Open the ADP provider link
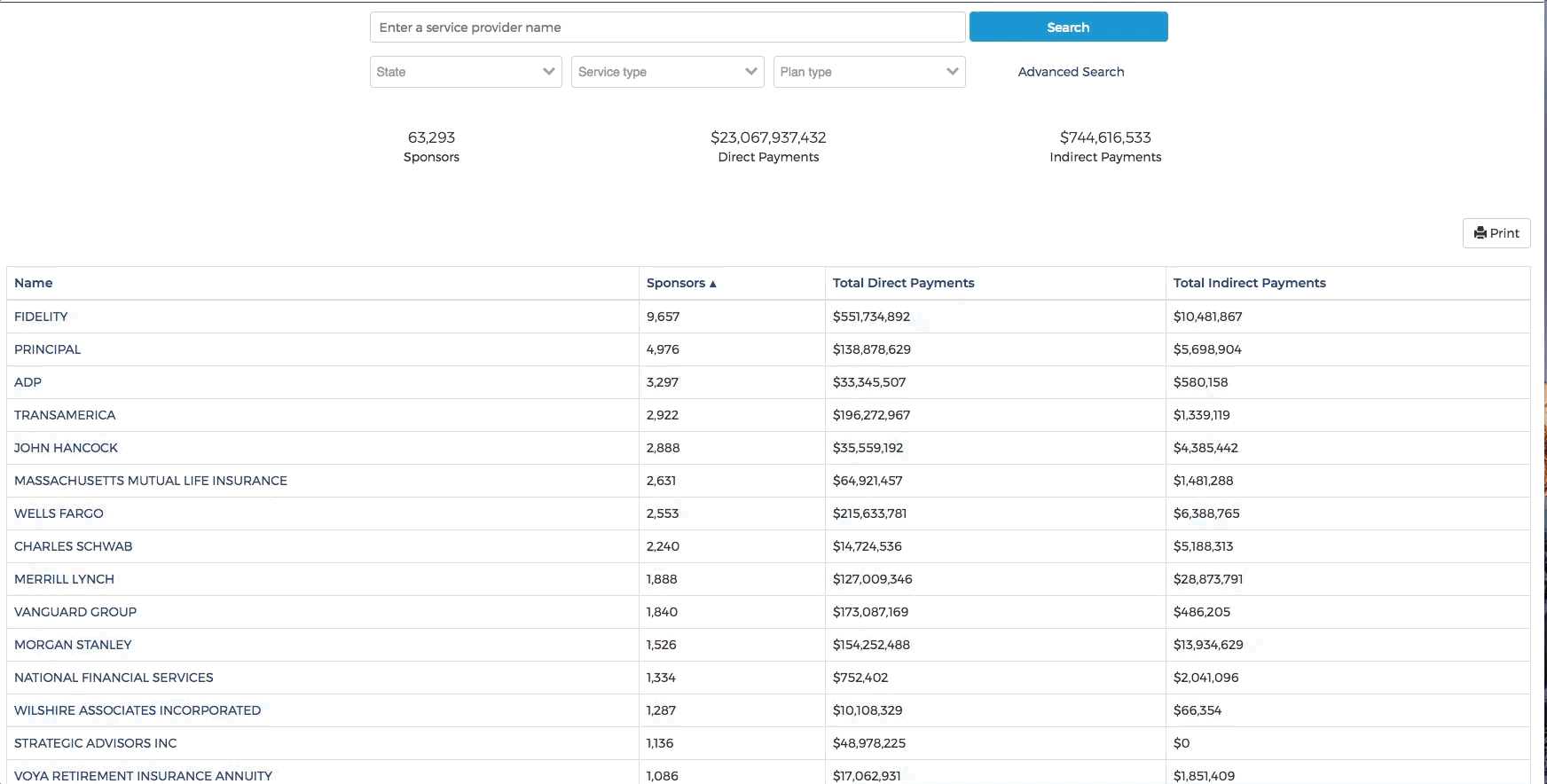 tap(27, 382)
